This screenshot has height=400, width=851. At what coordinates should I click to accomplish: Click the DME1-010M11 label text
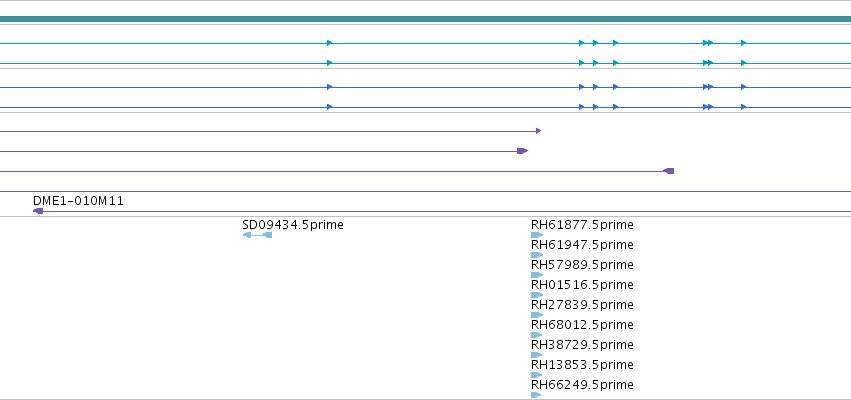click(78, 201)
